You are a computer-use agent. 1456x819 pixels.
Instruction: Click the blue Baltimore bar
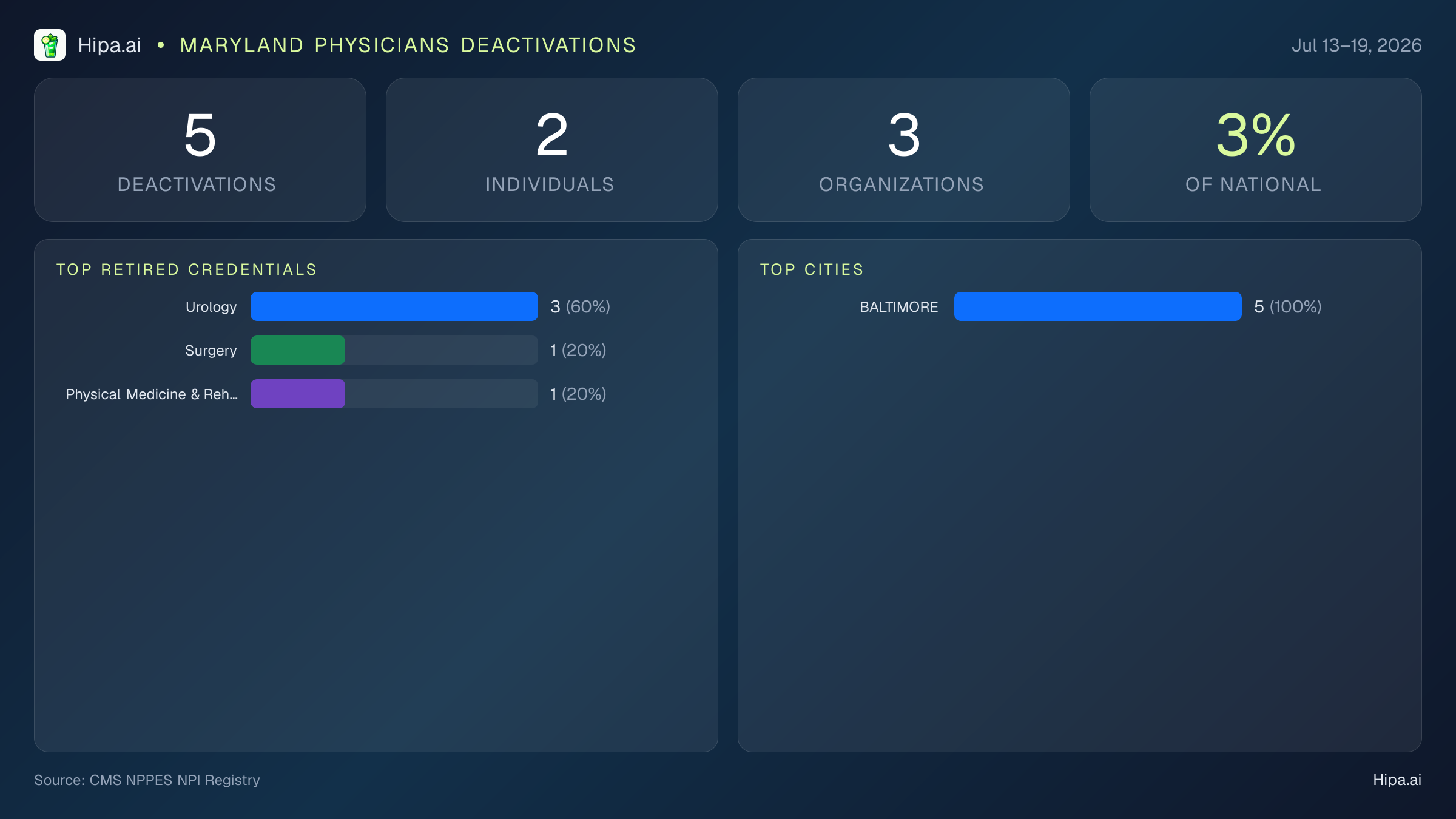1098,306
